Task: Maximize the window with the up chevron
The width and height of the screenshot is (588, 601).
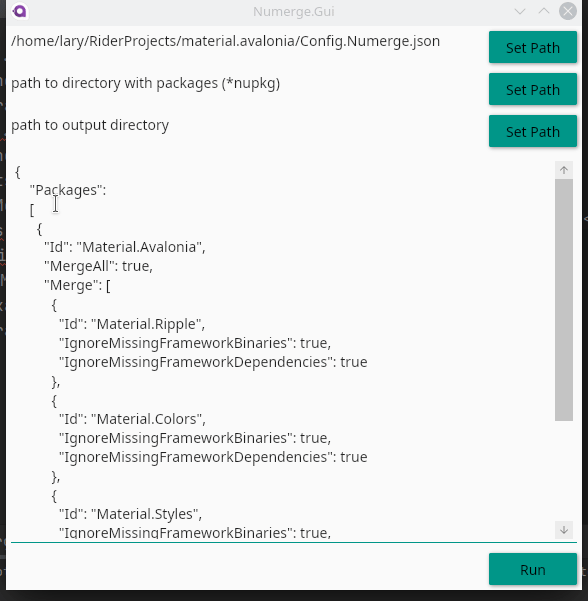Action: point(544,11)
